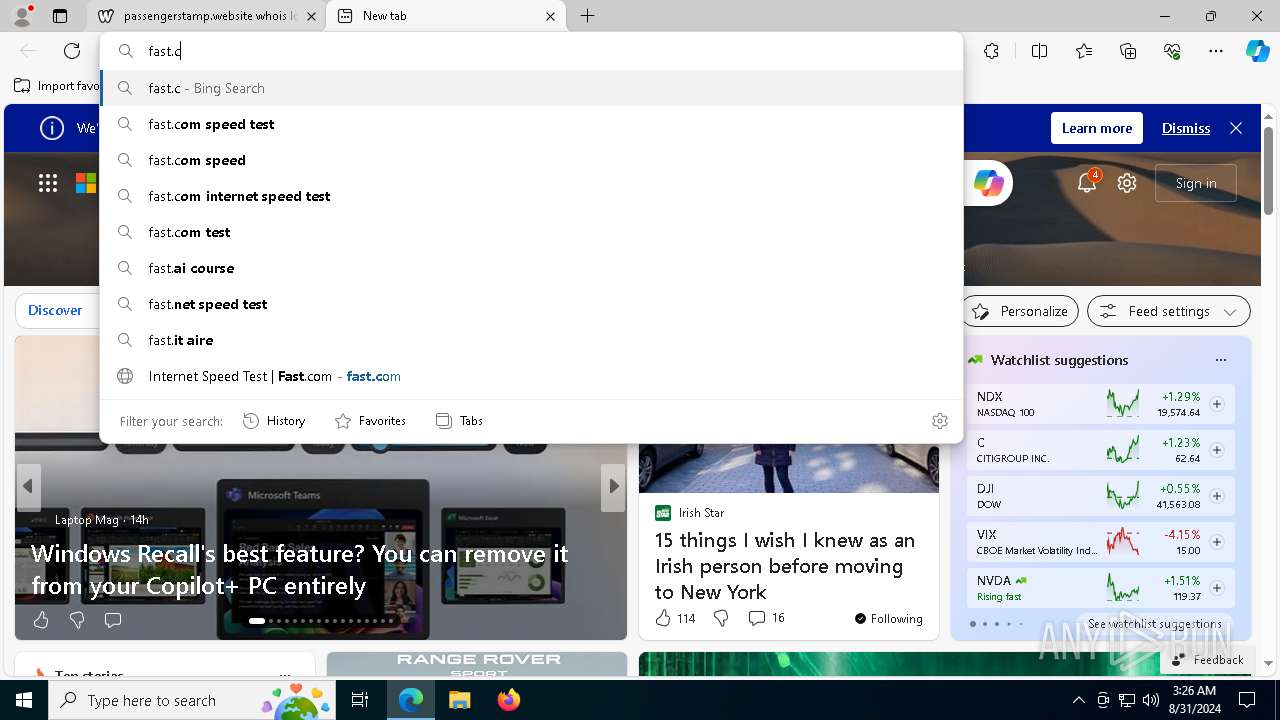
Task: Go to previous carousel story
Action: tap(28, 486)
